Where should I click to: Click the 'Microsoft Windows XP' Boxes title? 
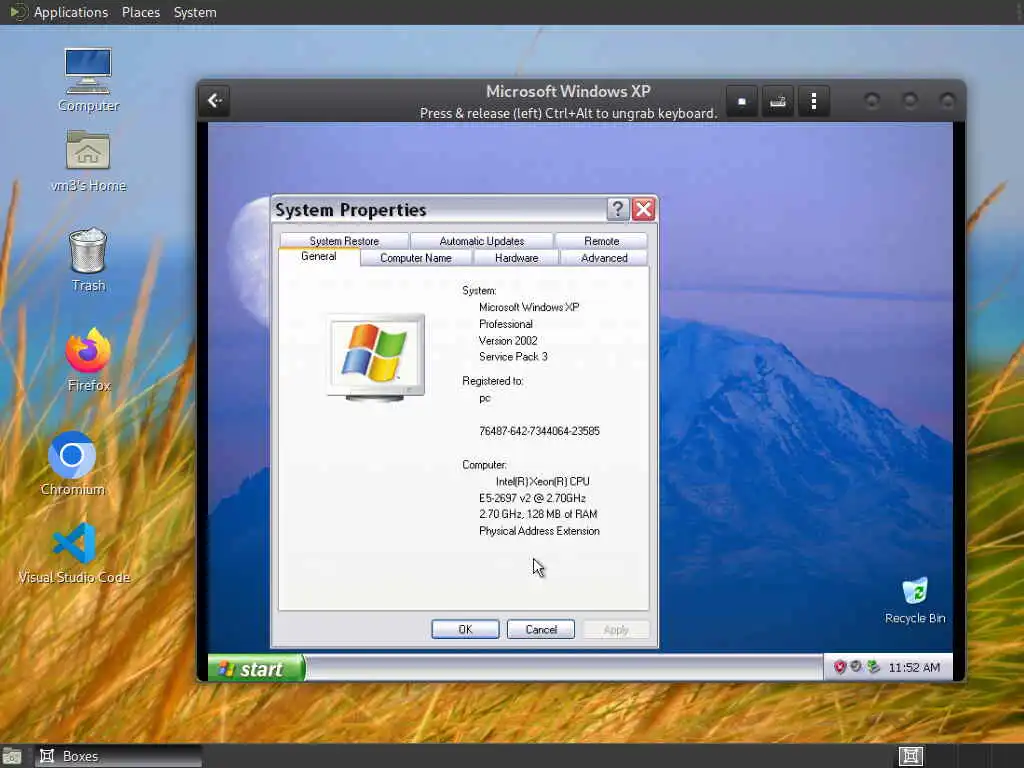coord(568,91)
